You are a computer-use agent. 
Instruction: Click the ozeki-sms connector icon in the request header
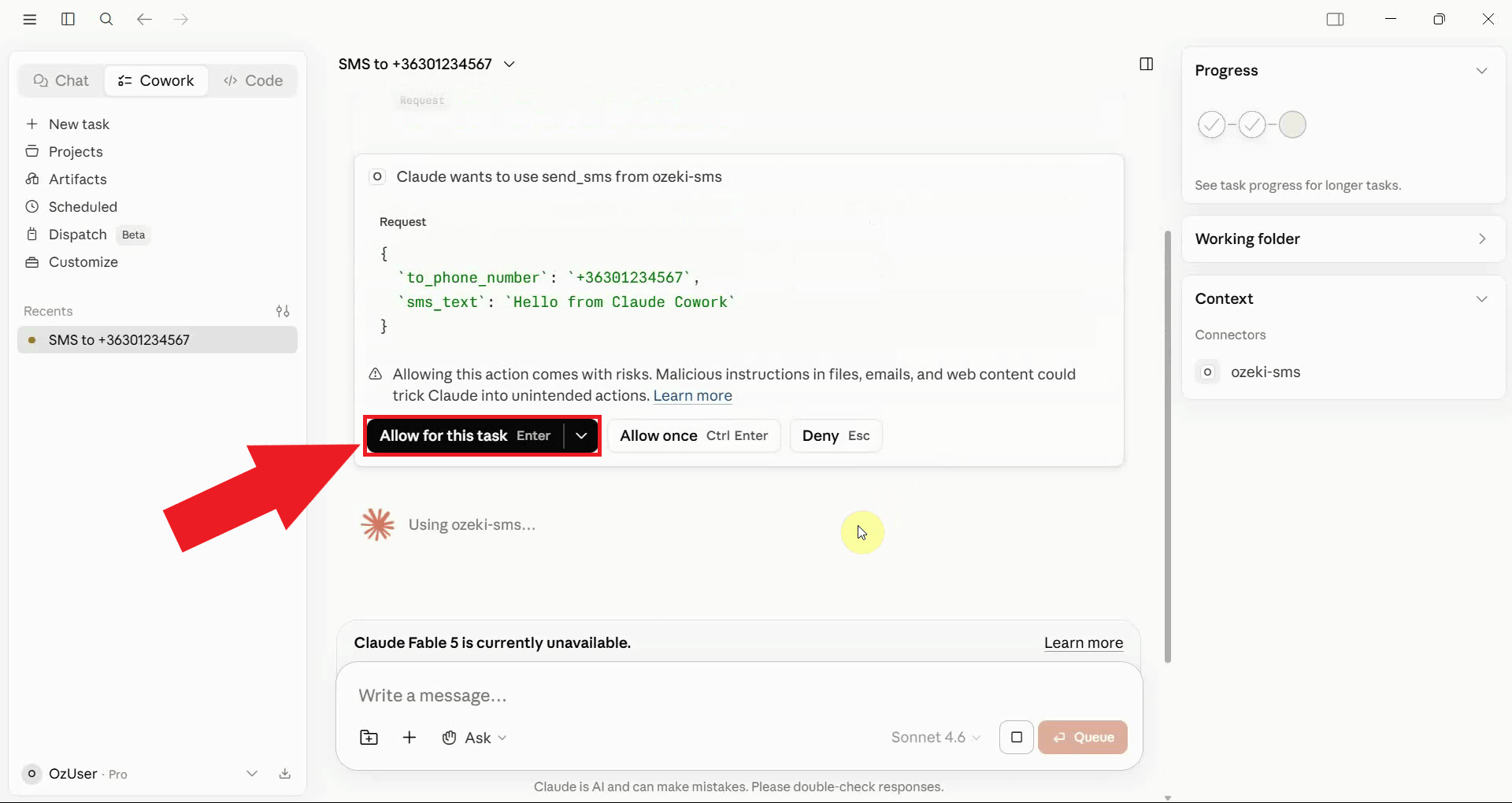(x=377, y=176)
